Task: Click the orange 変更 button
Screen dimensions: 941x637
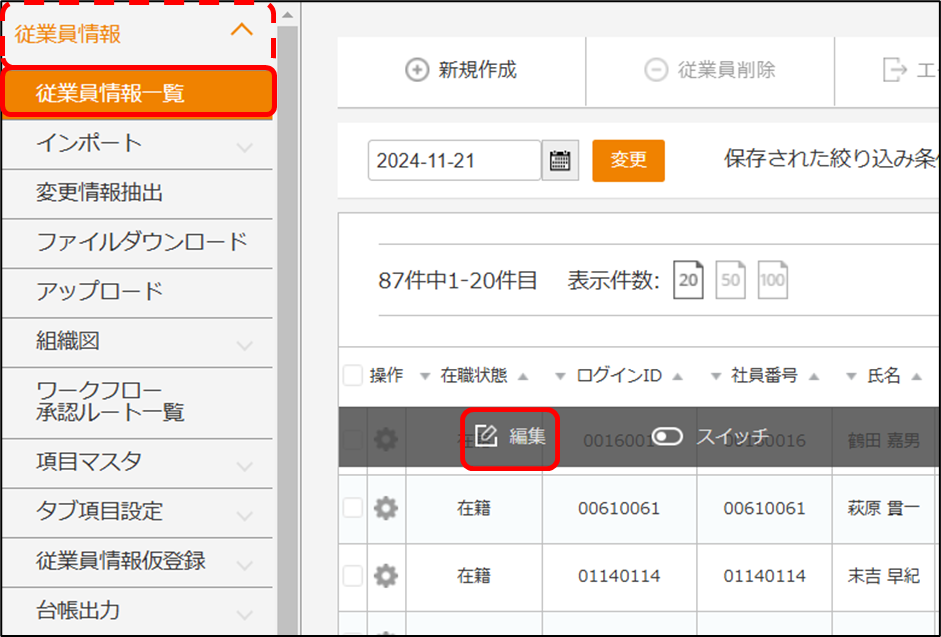Action: (628, 161)
